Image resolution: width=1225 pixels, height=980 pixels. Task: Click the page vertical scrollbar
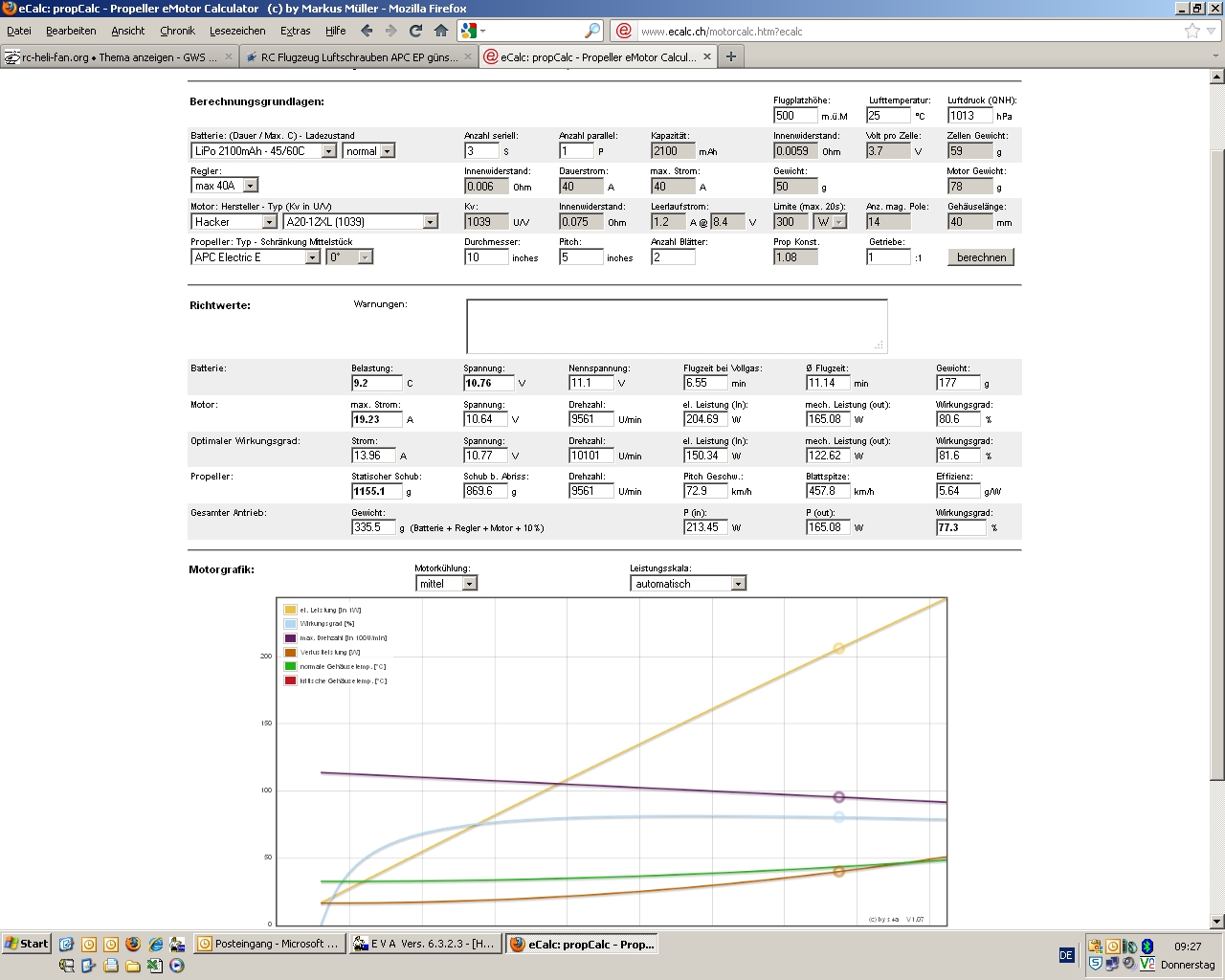click(1217, 498)
